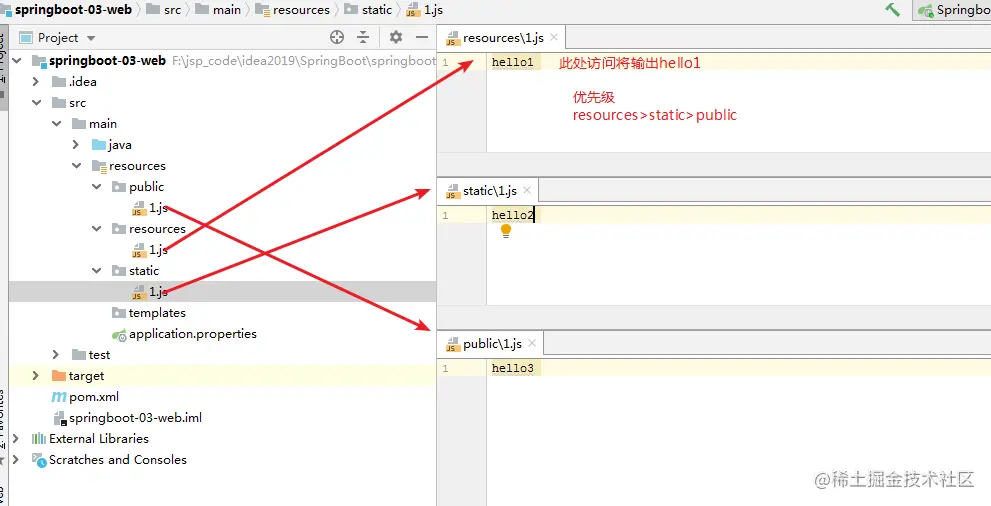Viewport: 991px width, 506px height.
Task: Hide the Project tool window
Action: (422, 37)
